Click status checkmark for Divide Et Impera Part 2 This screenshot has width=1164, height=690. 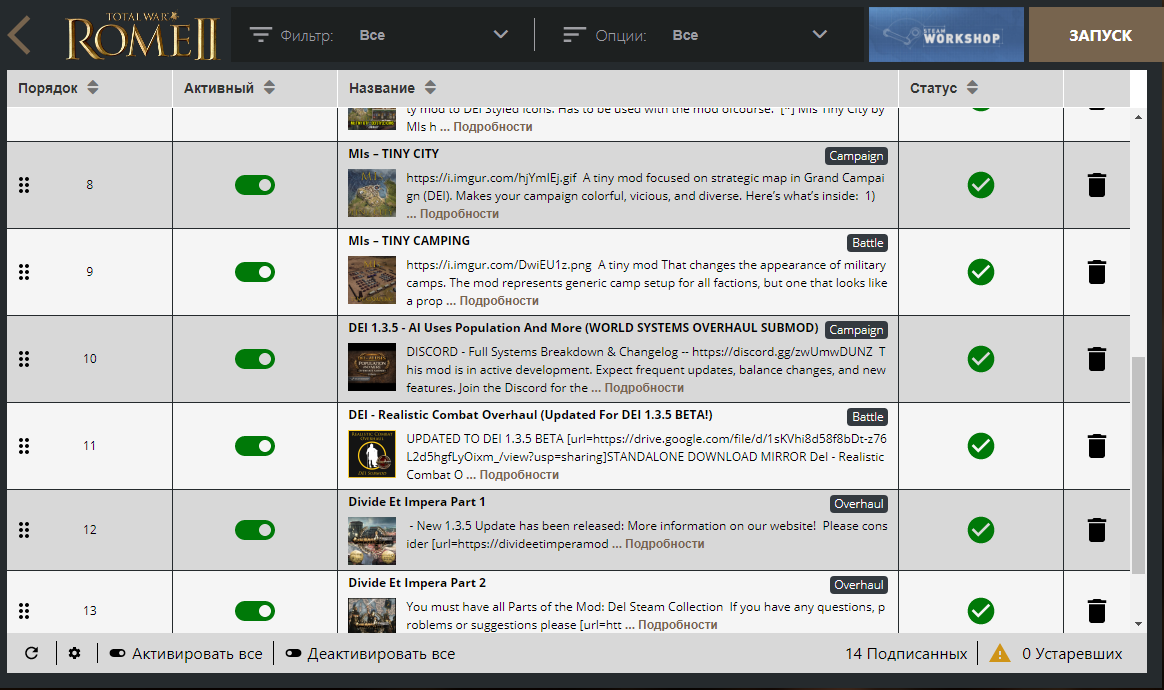point(981,611)
